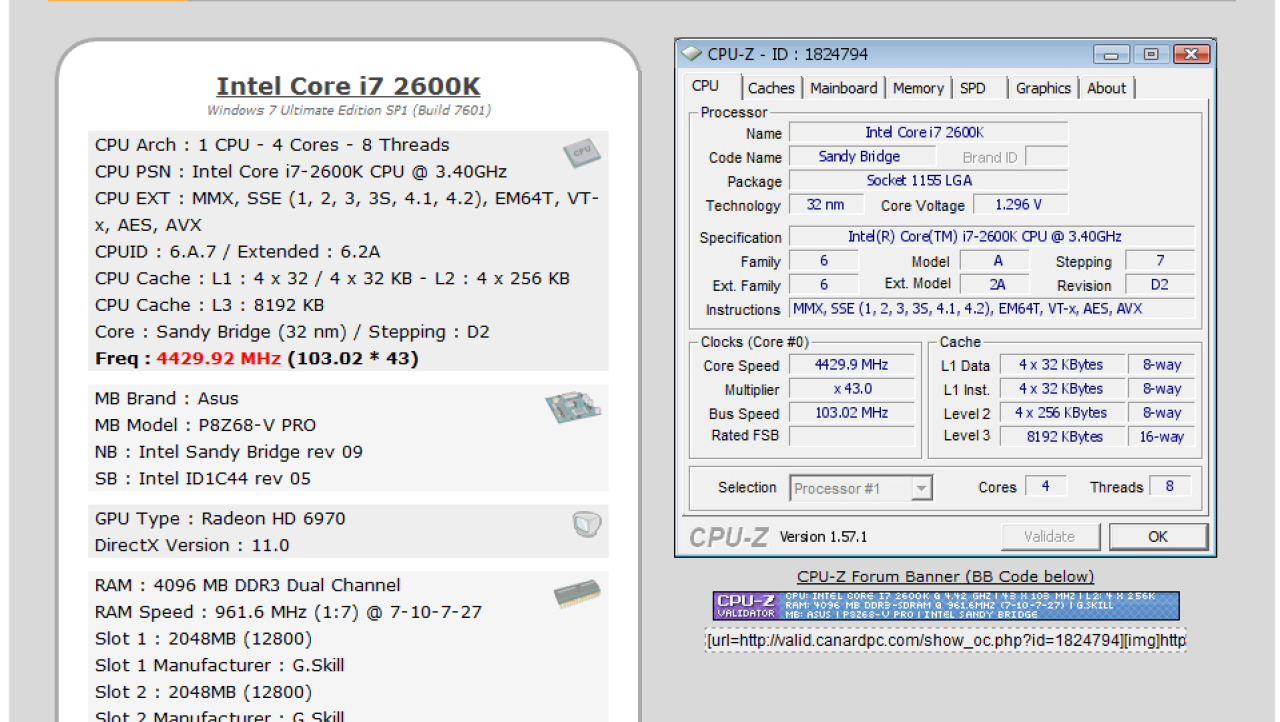
Task: Click the Specification field in CPU-Z
Action: pyautogui.click(x=992, y=237)
